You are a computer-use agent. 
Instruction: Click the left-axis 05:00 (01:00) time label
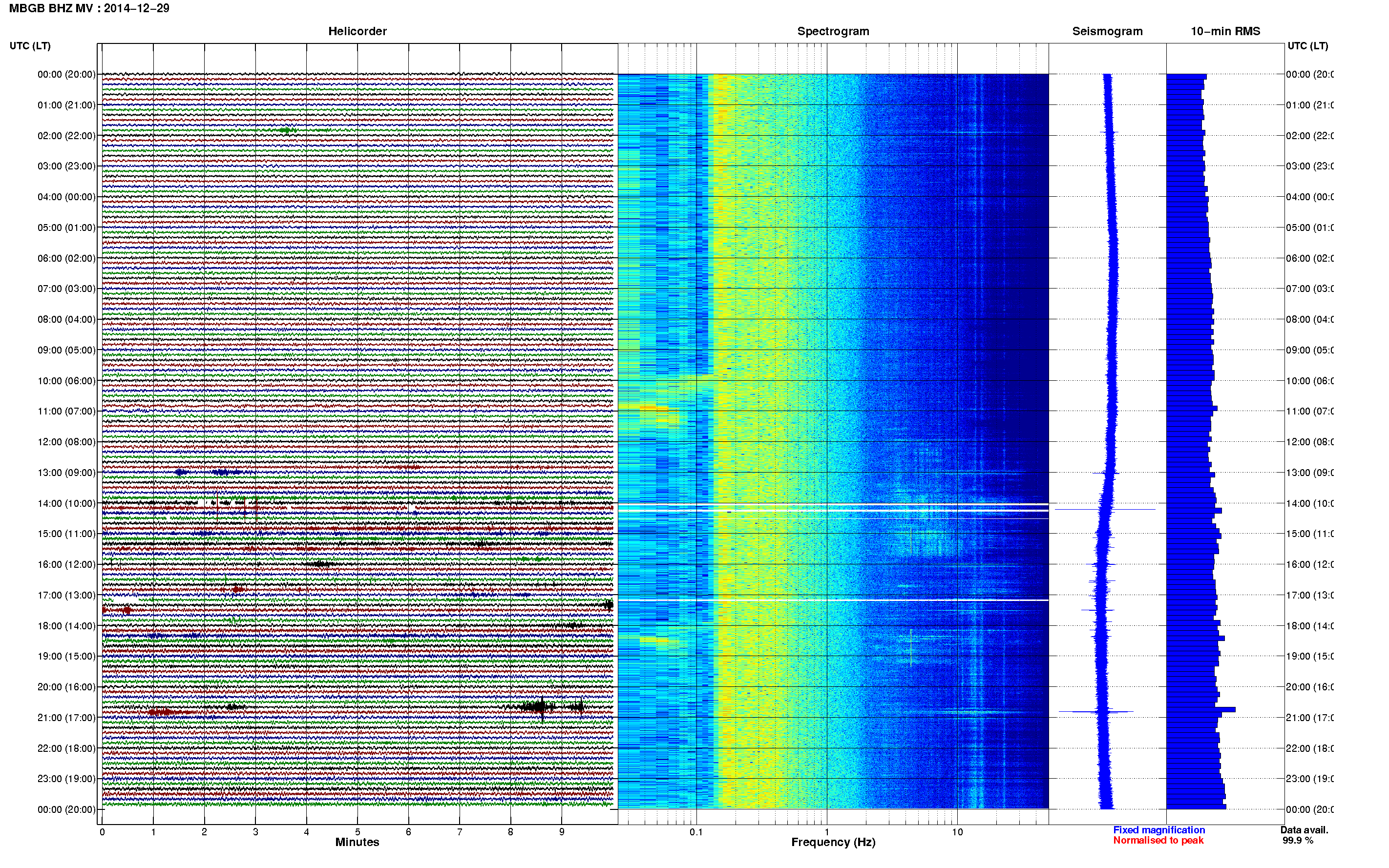point(66,227)
